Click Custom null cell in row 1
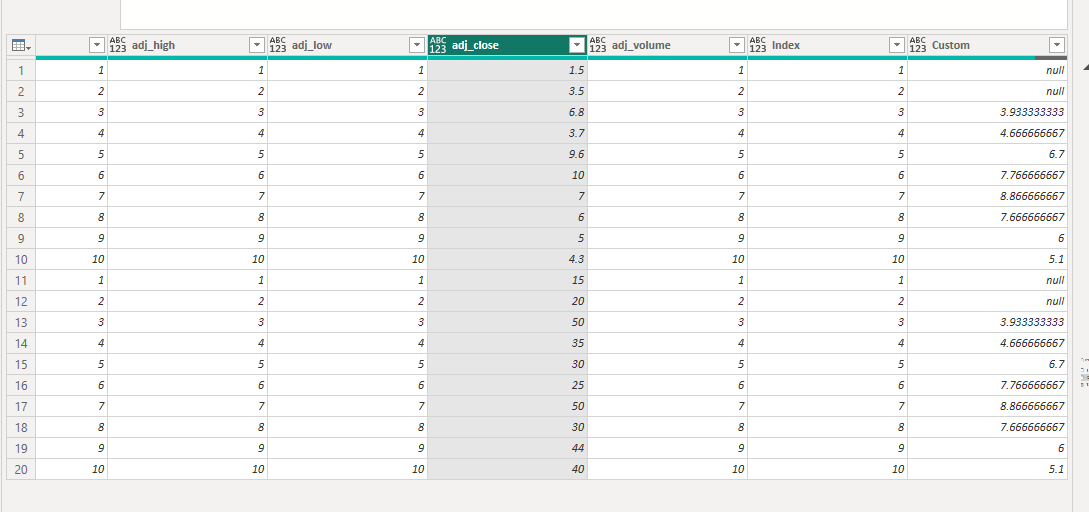The image size is (1089, 512). tap(988, 70)
